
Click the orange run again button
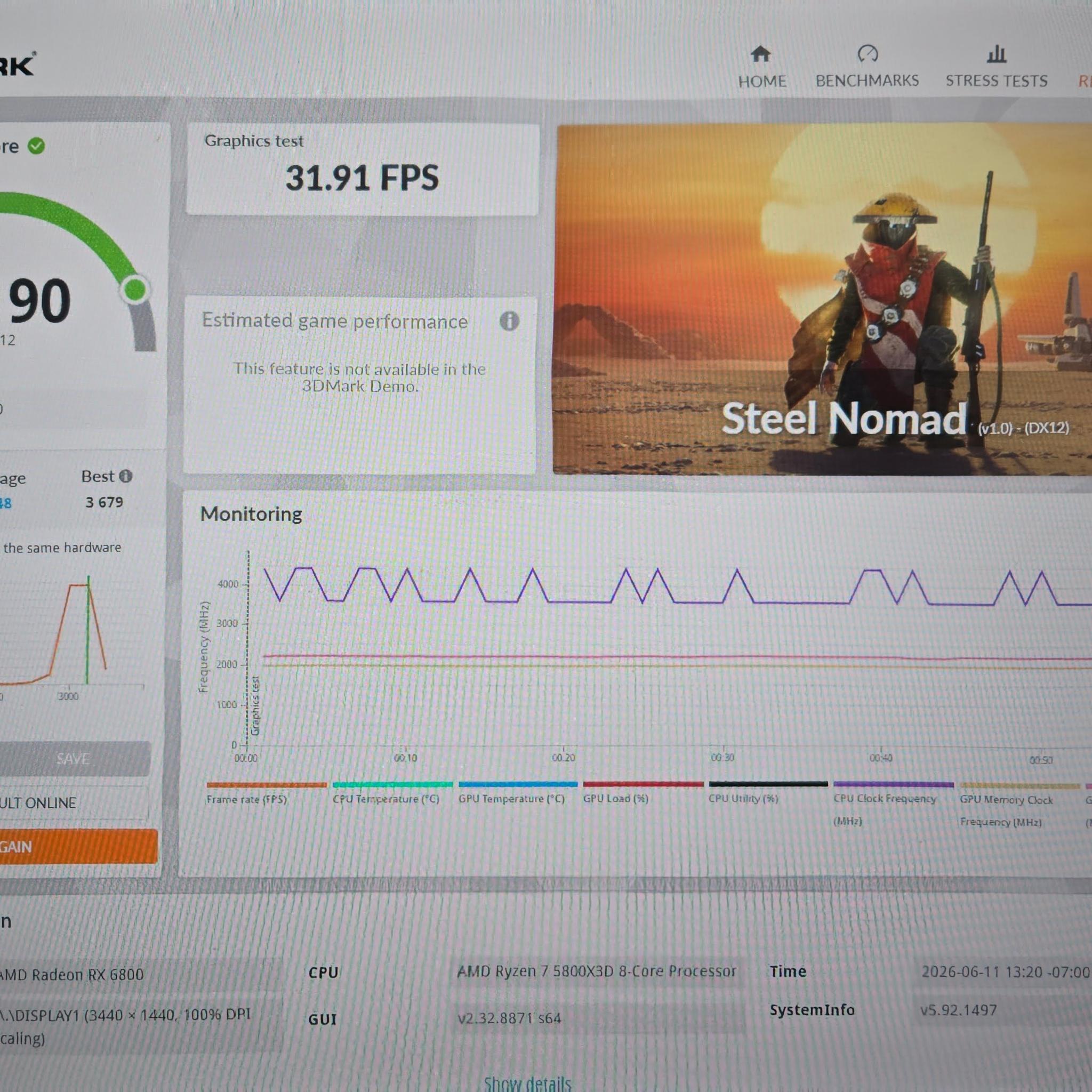coord(78,846)
